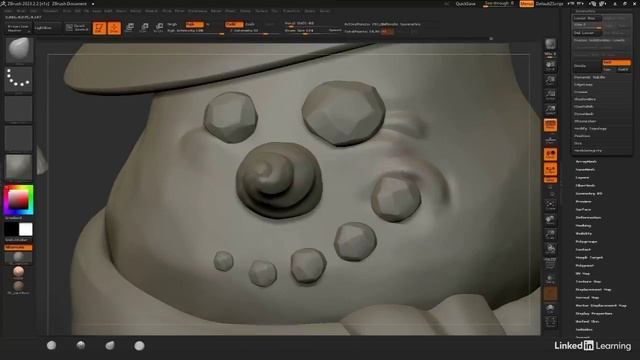Expand the ShadowBox section
Viewport: 640px width, 360px height.
tap(585, 99)
